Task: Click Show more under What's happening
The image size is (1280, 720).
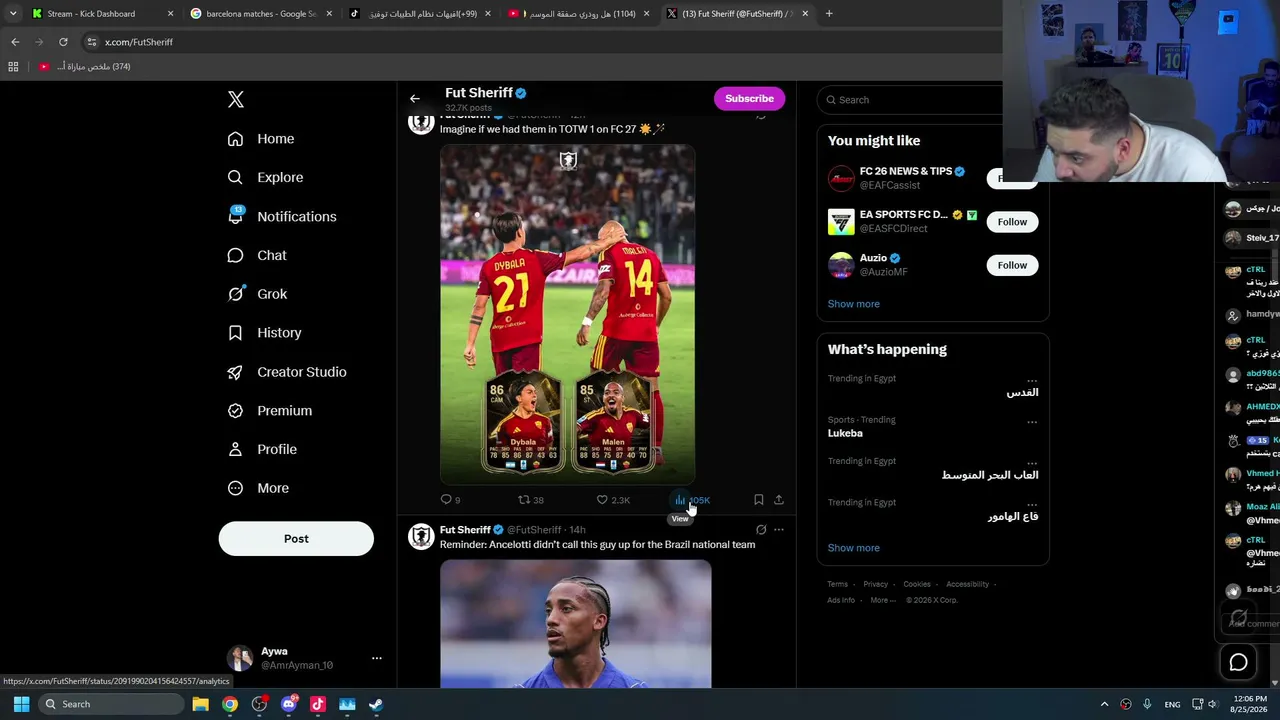Action: coord(854,548)
